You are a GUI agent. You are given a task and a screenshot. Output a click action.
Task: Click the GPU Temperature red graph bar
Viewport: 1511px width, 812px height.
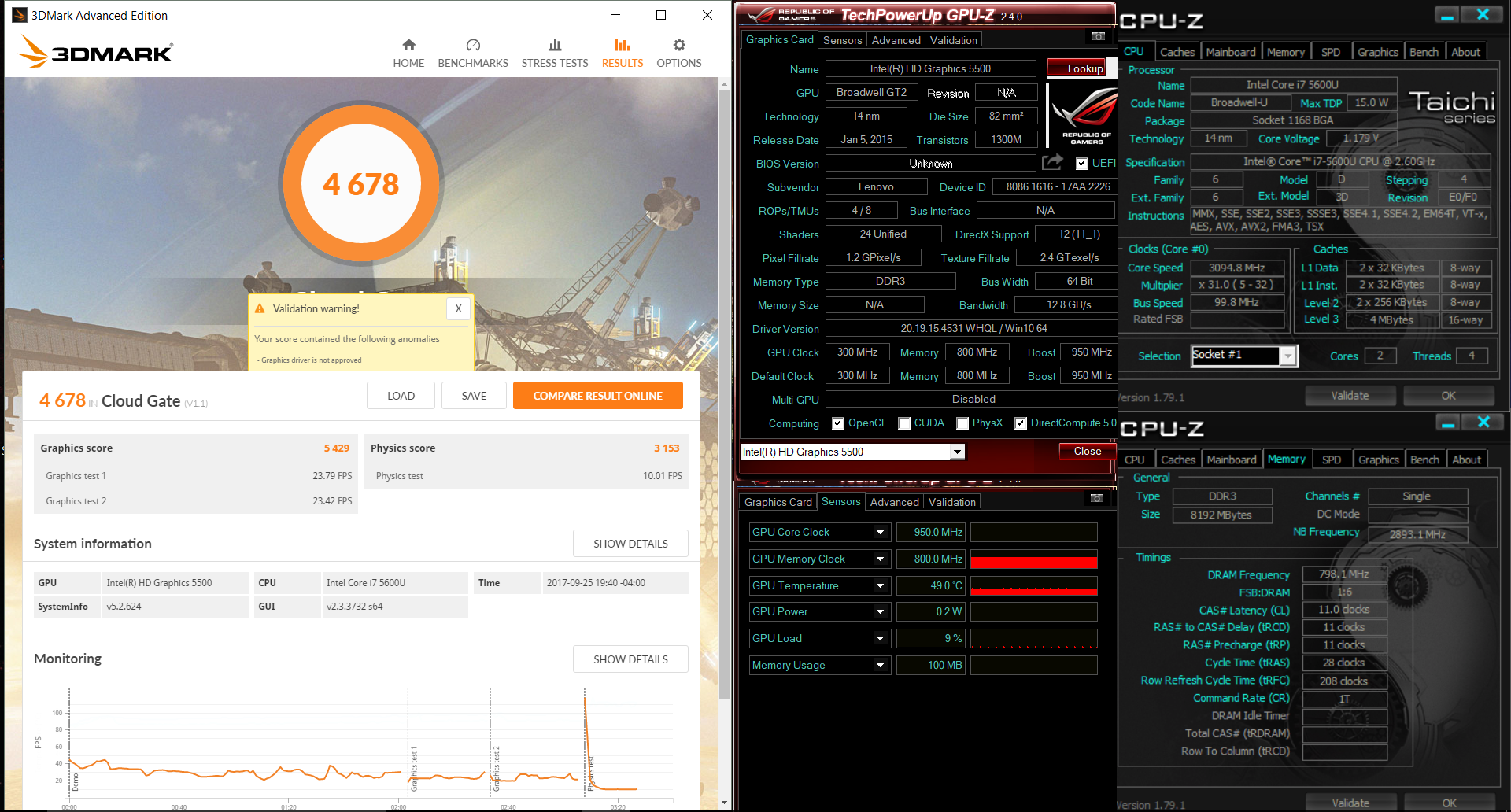pyautogui.click(x=1033, y=590)
